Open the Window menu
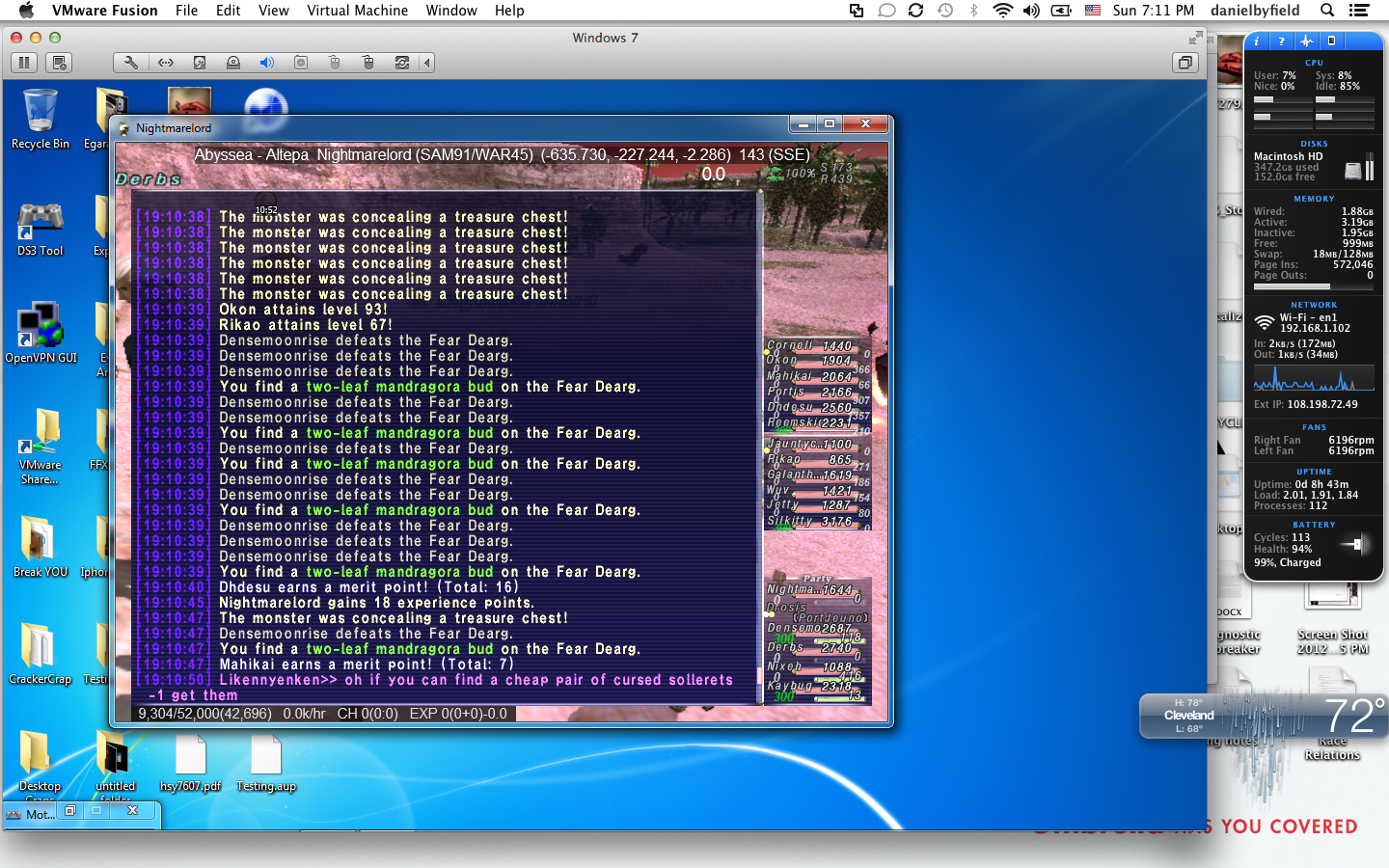Viewport: 1389px width, 868px height. click(x=451, y=11)
